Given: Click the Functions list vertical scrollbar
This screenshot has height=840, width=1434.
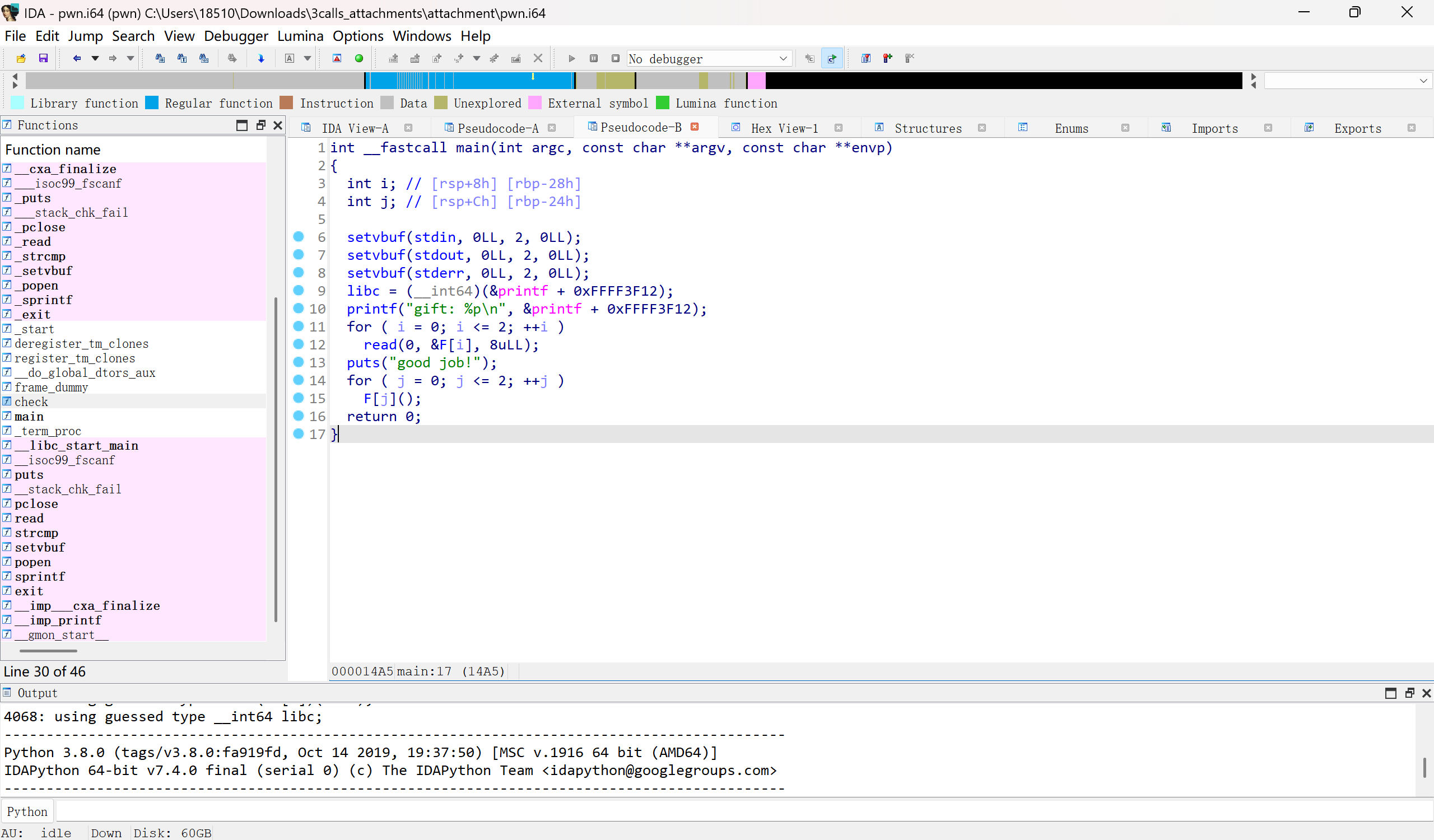Looking at the screenshot, I should (276, 460).
